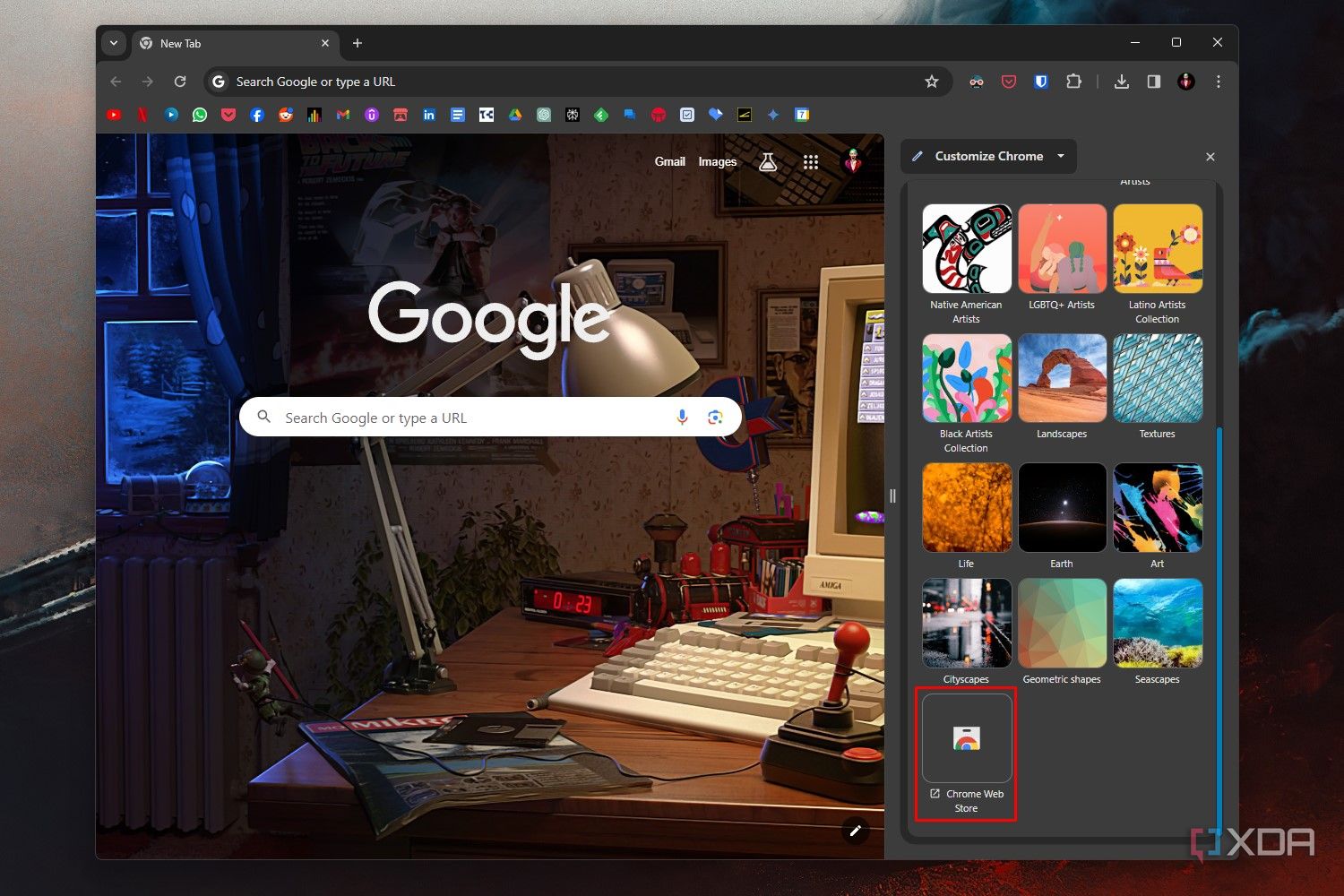Image resolution: width=1344 pixels, height=896 pixels.
Task: Open the Extensions puzzle-piece menu
Action: tap(1073, 81)
